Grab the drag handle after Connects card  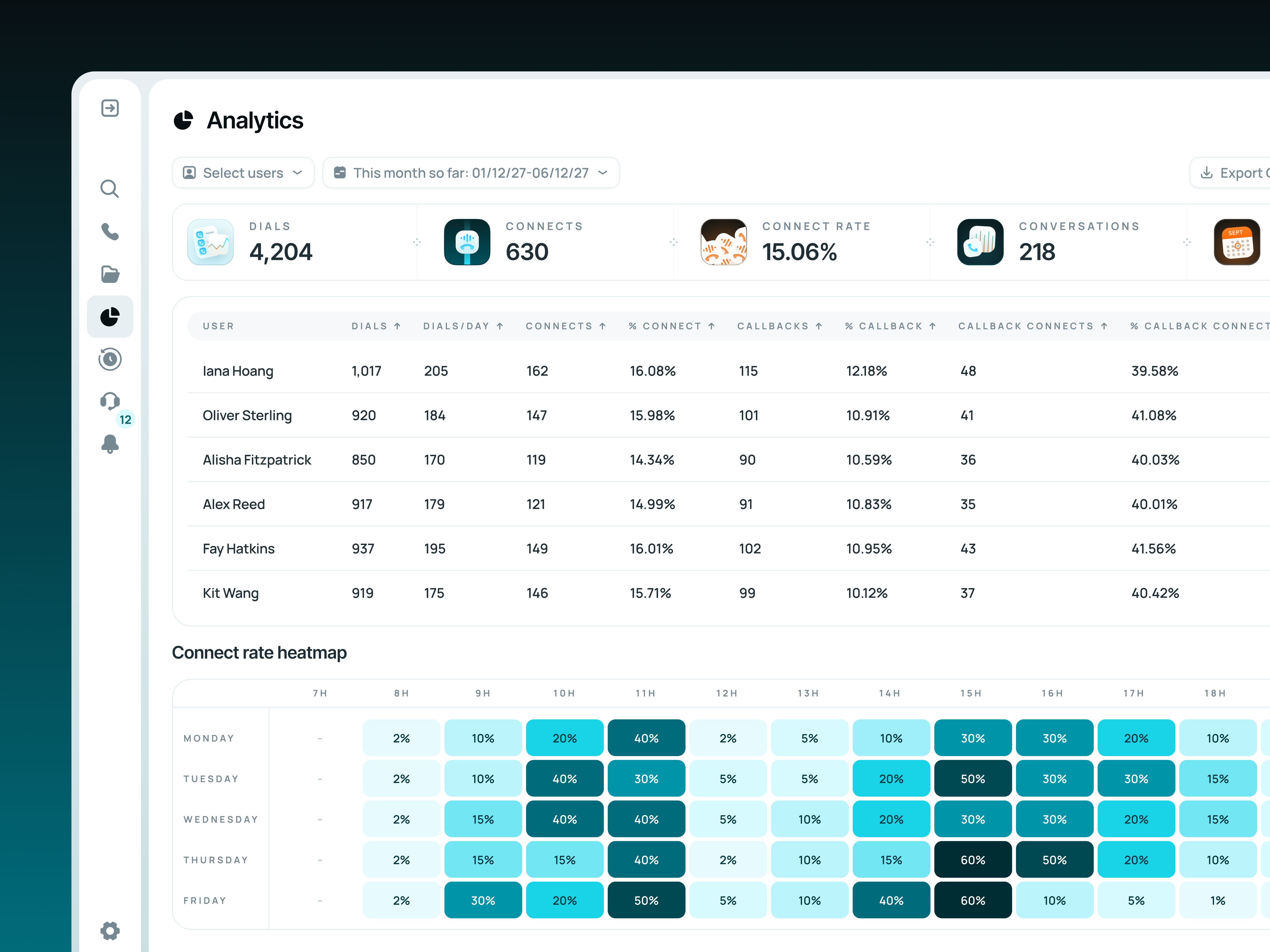click(x=673, y=242)
